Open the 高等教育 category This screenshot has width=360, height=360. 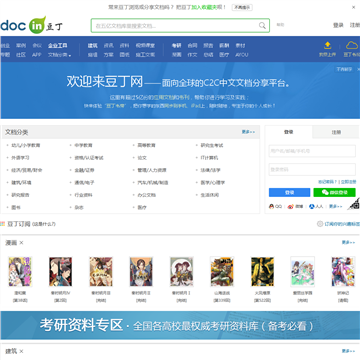pos(146,145)
